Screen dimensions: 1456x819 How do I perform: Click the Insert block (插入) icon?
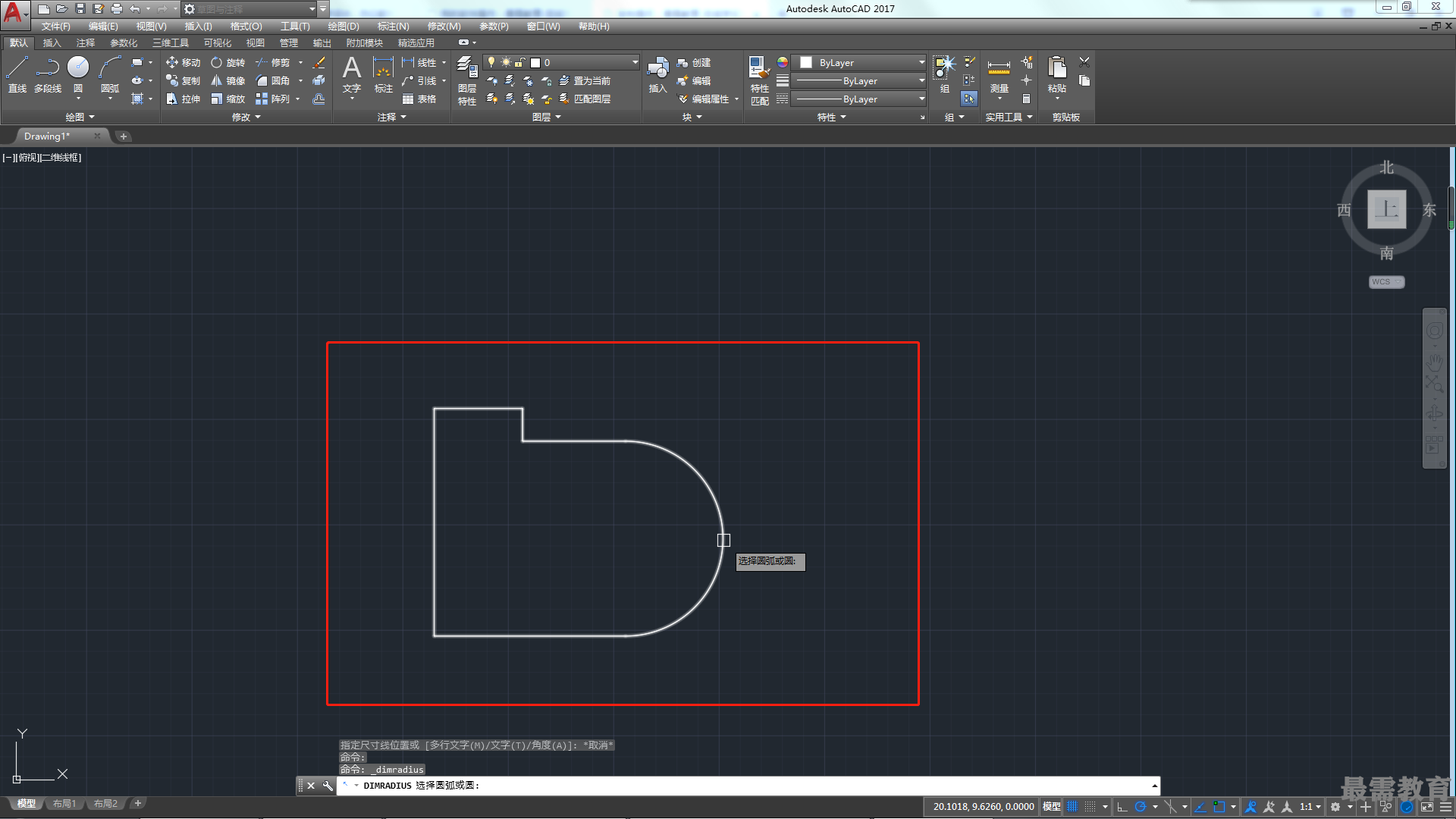pos(657,74)
